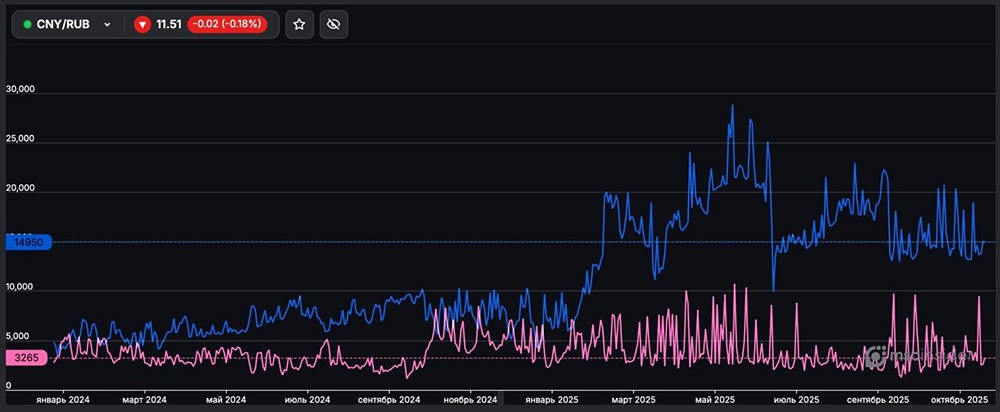Click the 10,000 y-axis label
Screen dimensions: 1000x412
(x=20, y=288)
